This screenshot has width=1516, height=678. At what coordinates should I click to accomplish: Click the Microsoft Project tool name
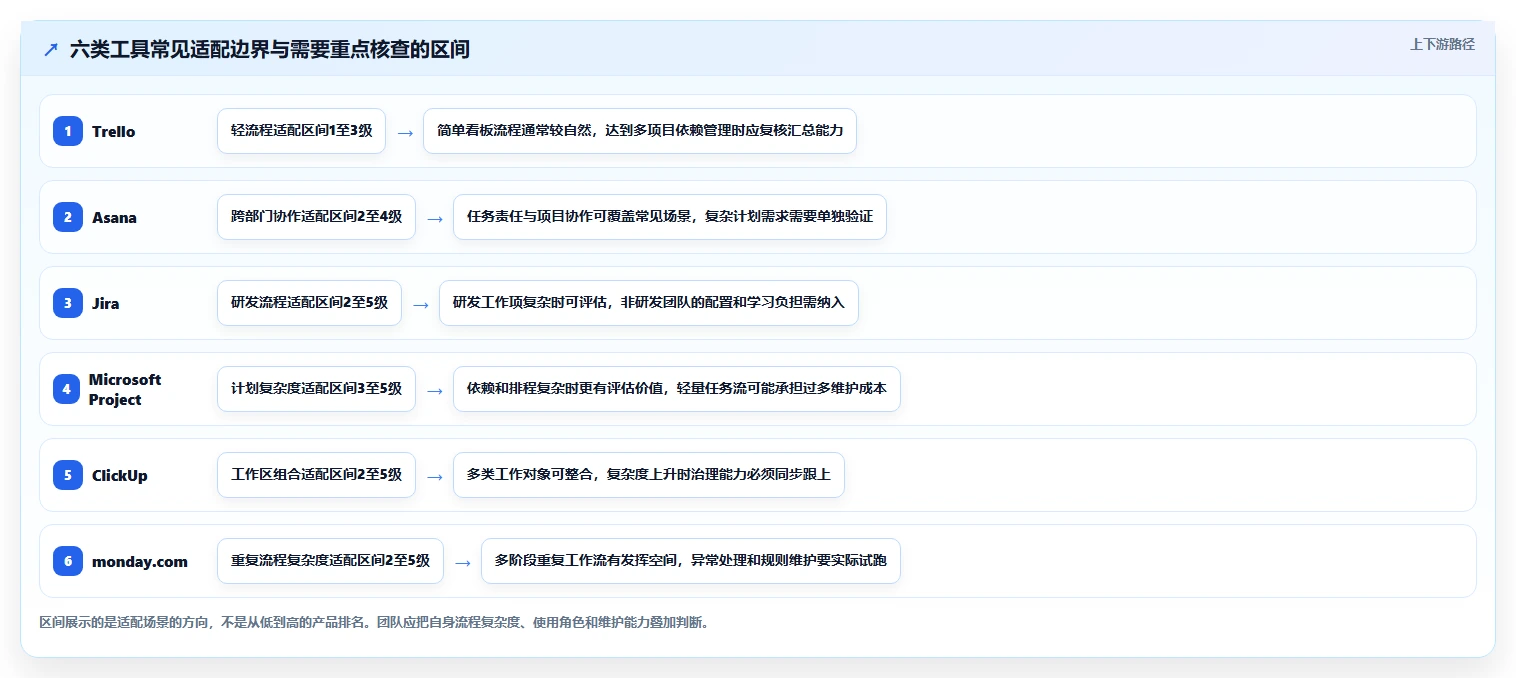pyautogui.click(x=125, y=389)
